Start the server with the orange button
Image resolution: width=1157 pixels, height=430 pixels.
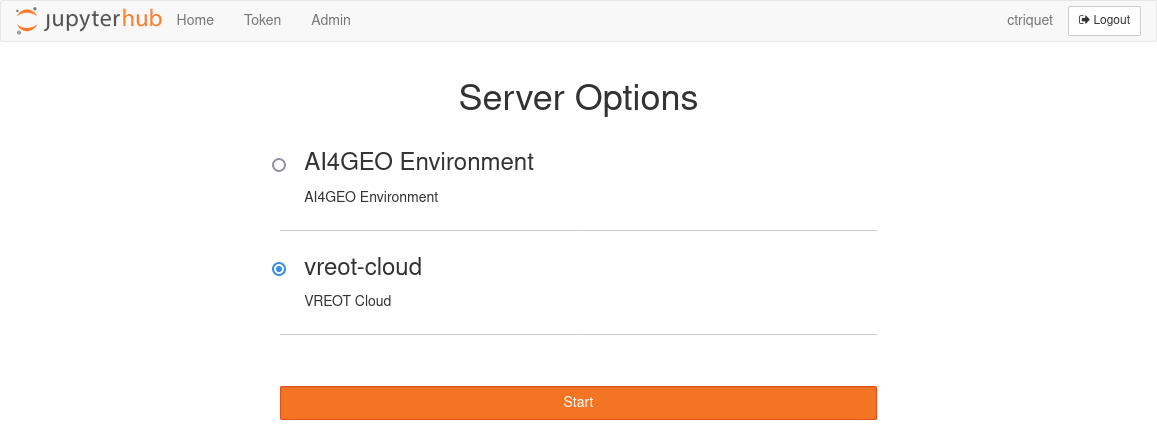[x=578, y=403]
